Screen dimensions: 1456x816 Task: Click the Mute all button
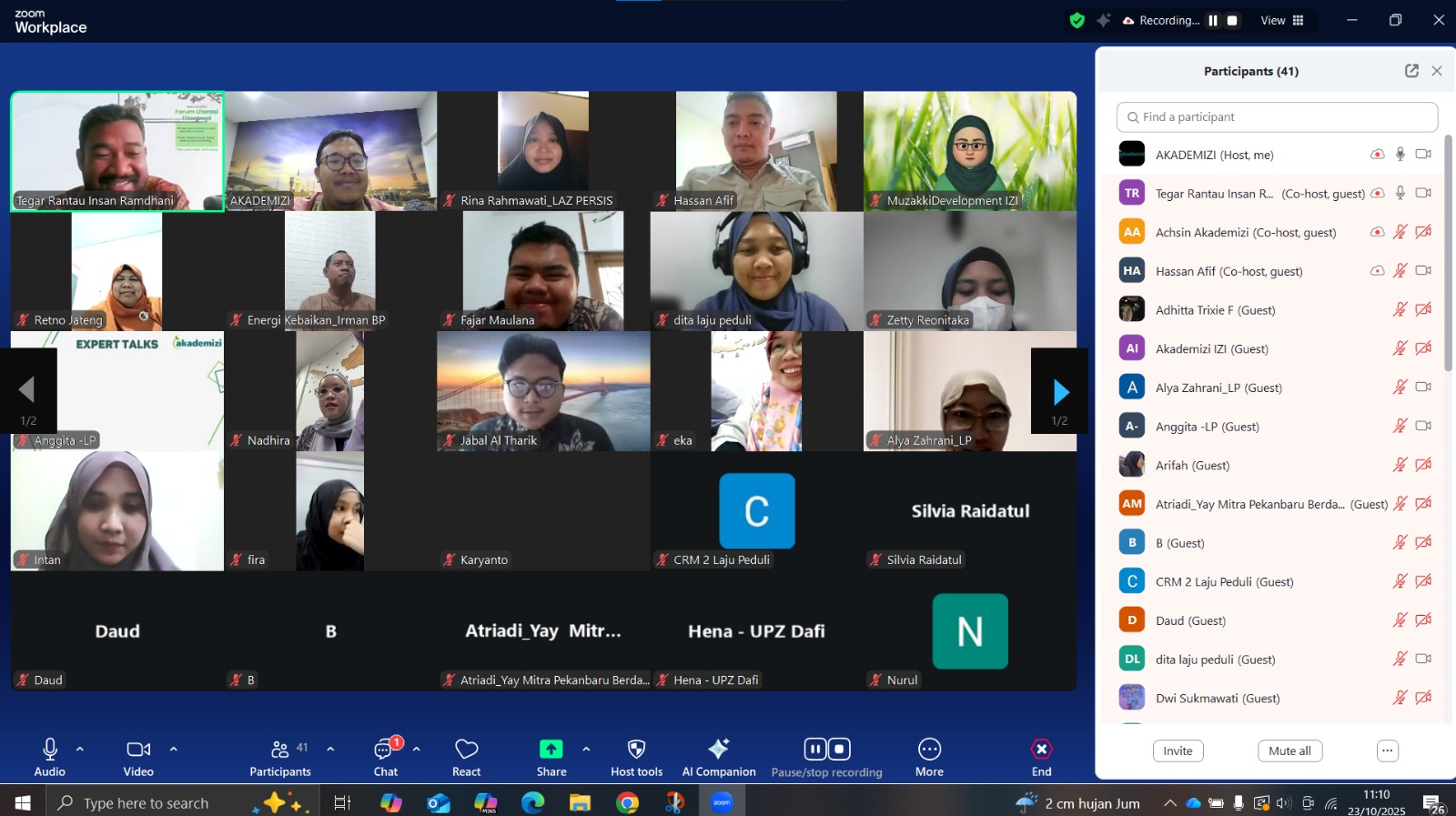(x=1289, y=751)
